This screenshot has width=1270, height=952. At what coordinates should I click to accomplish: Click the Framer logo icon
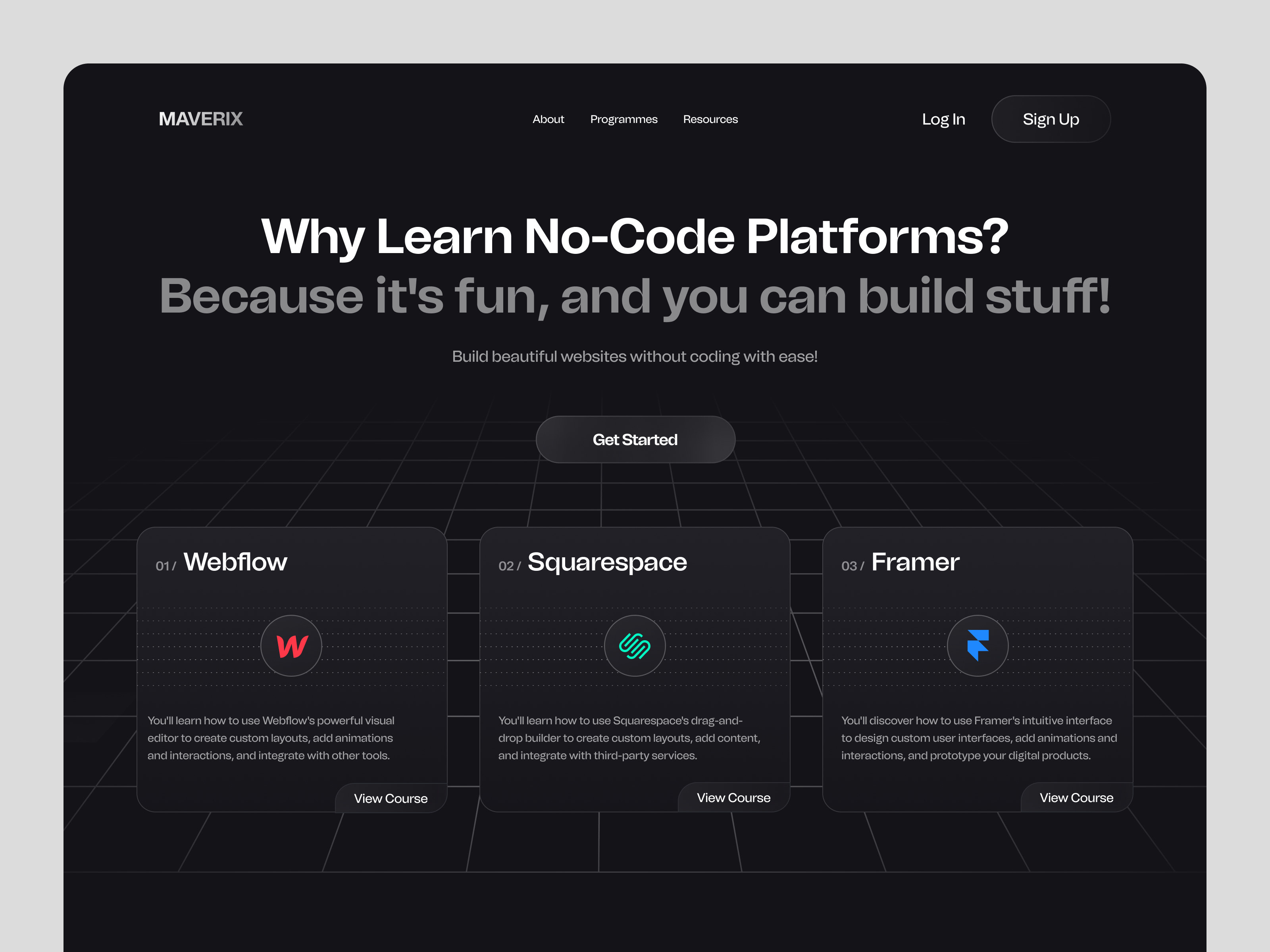pos(977,645)
